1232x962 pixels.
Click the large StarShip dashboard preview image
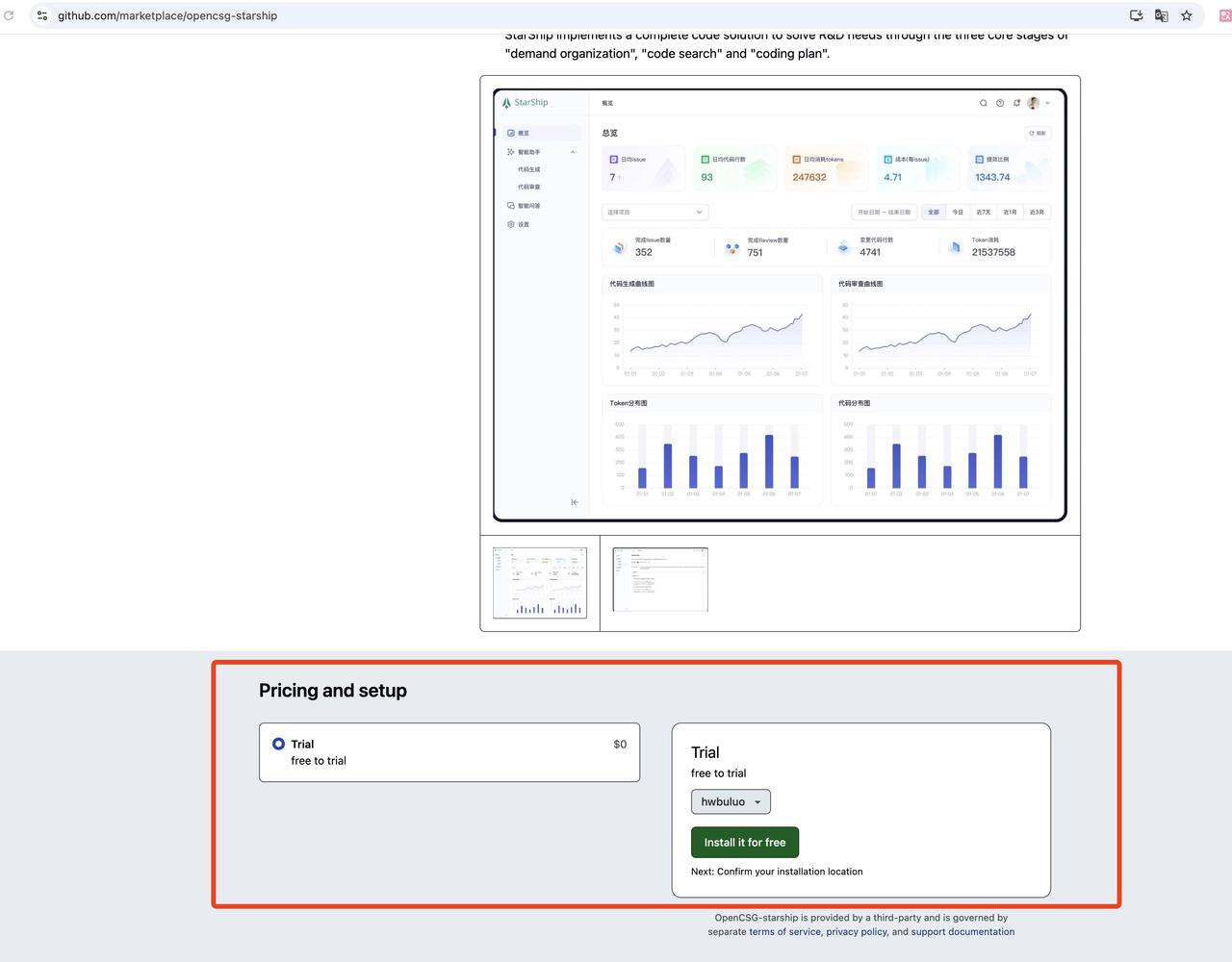click(x=780, y=305)
